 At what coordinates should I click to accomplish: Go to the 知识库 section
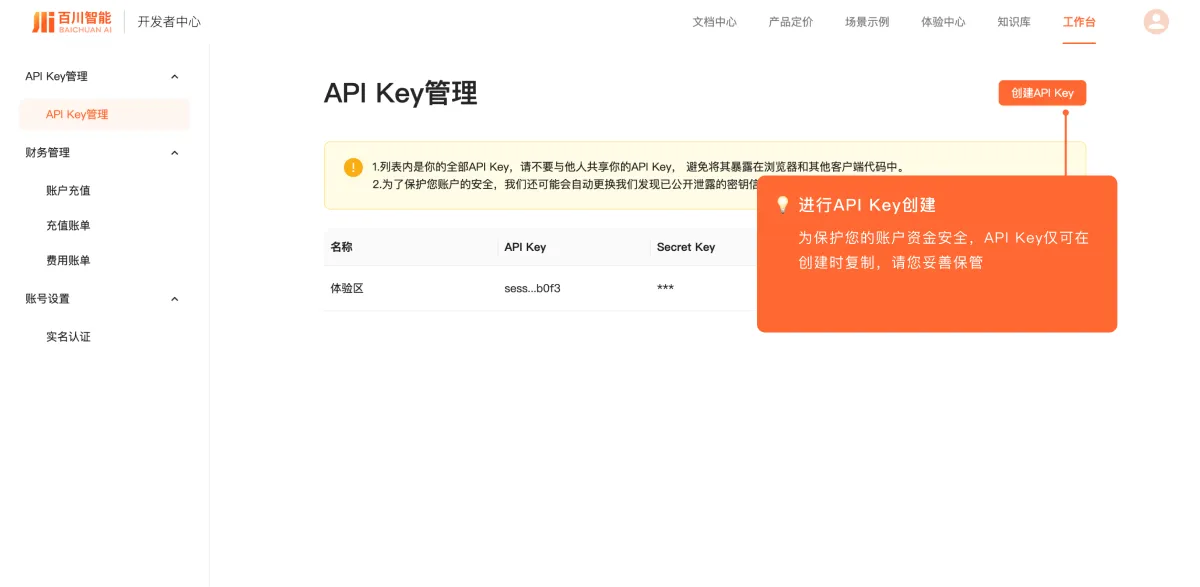tap(1012, 21)
